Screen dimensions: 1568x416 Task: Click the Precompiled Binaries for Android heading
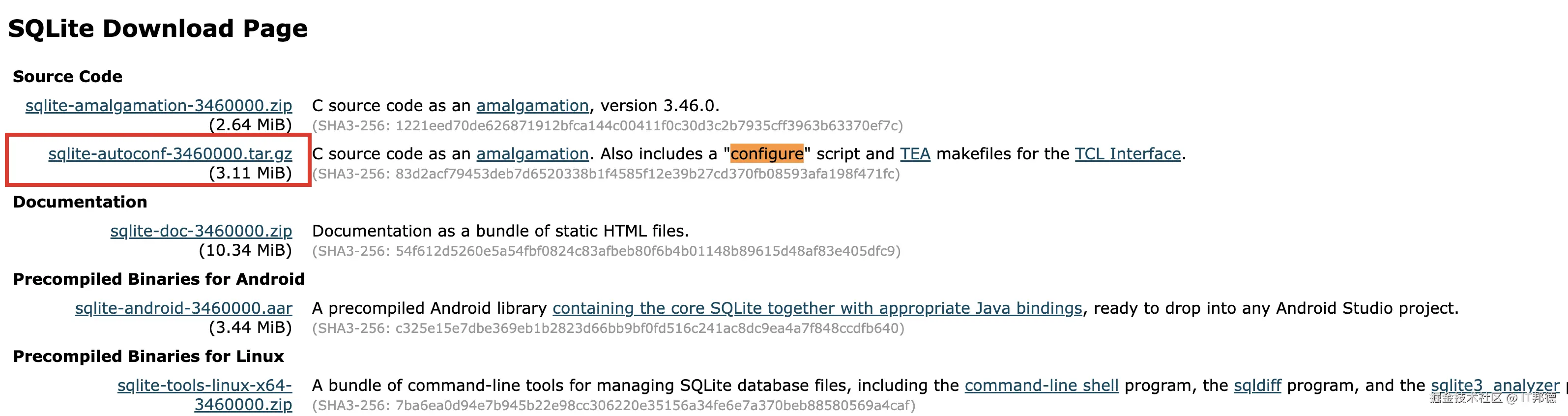pyautogui.click(x=158, y=280)
